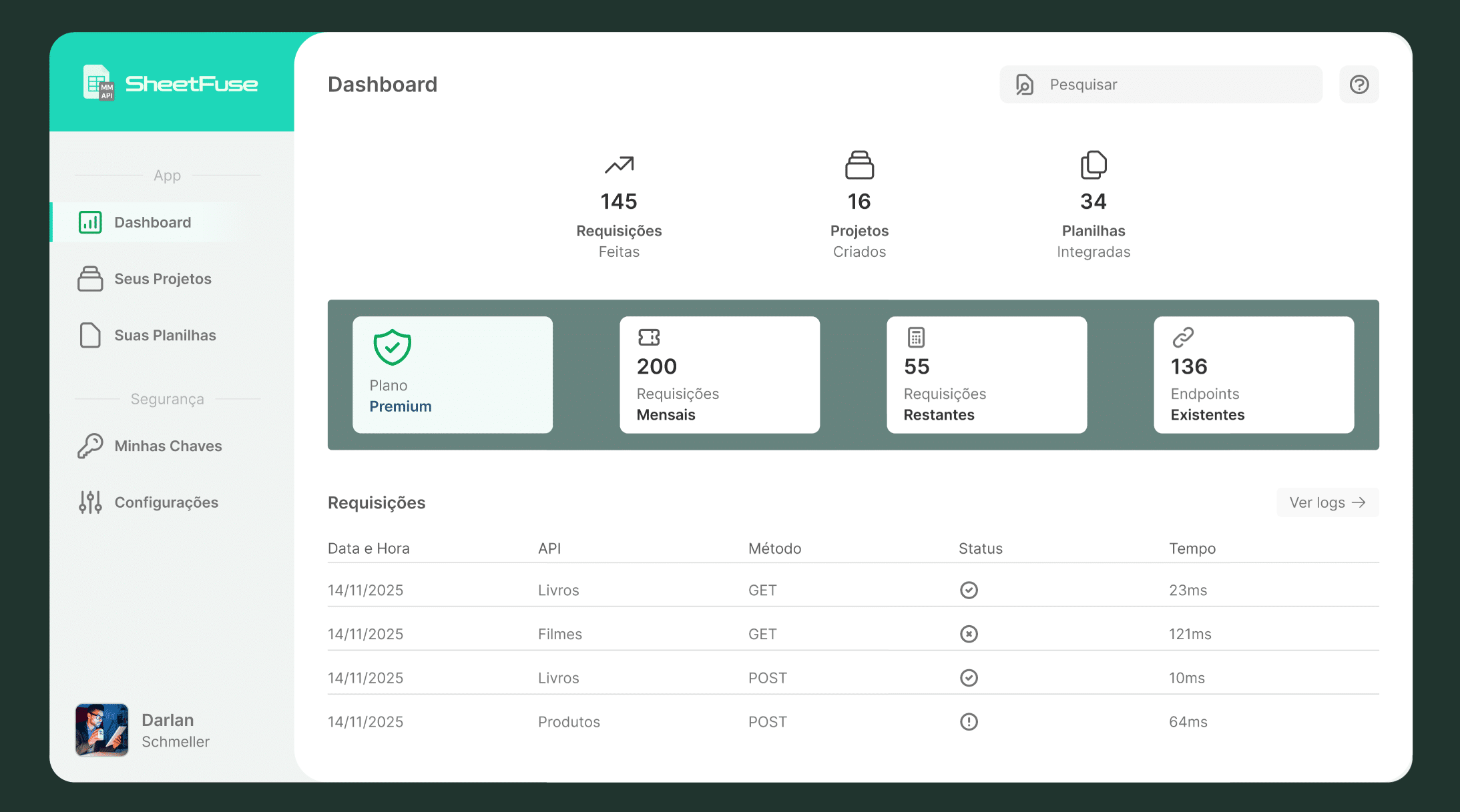This screenshot has width=1460, height=812.
Task: Click the search document icon
Action: click(x=1024, y=85)
